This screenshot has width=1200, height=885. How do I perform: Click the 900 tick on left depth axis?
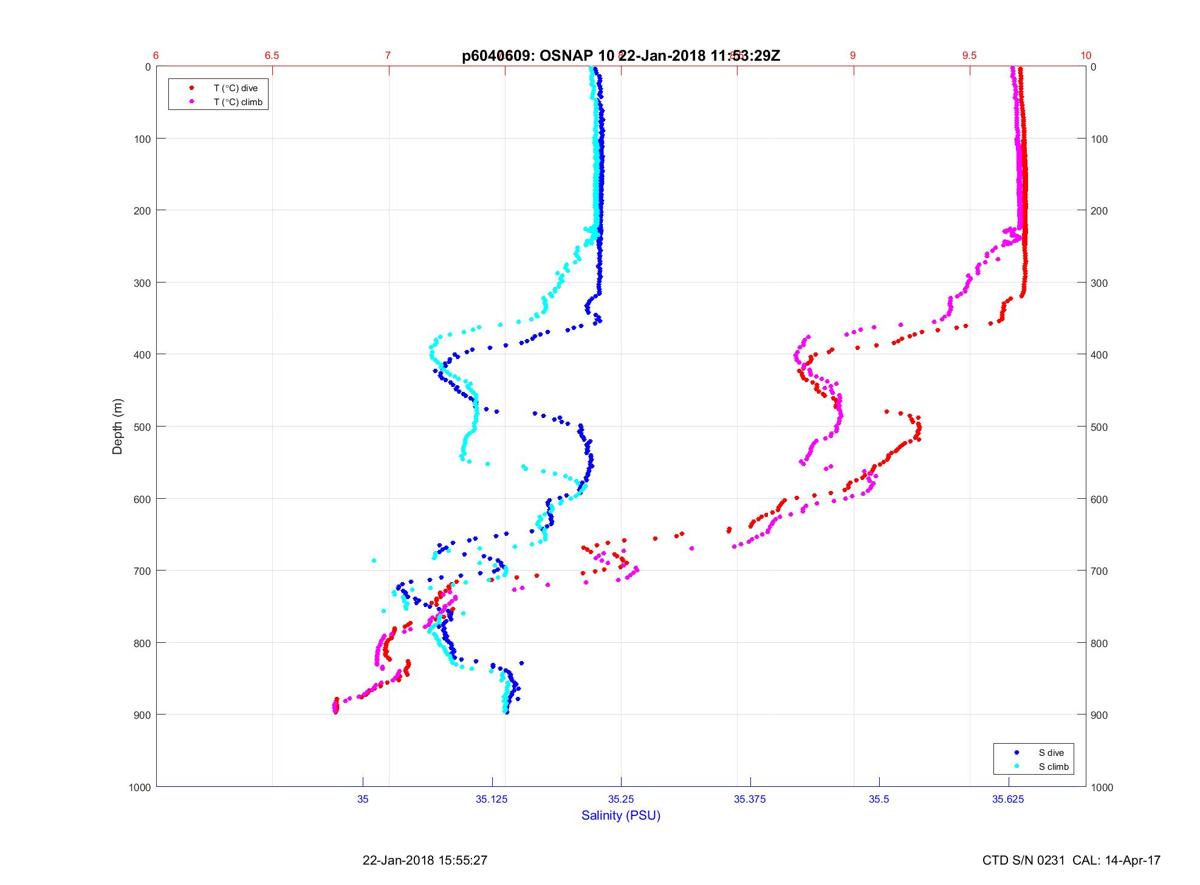[x=141, y=715]
